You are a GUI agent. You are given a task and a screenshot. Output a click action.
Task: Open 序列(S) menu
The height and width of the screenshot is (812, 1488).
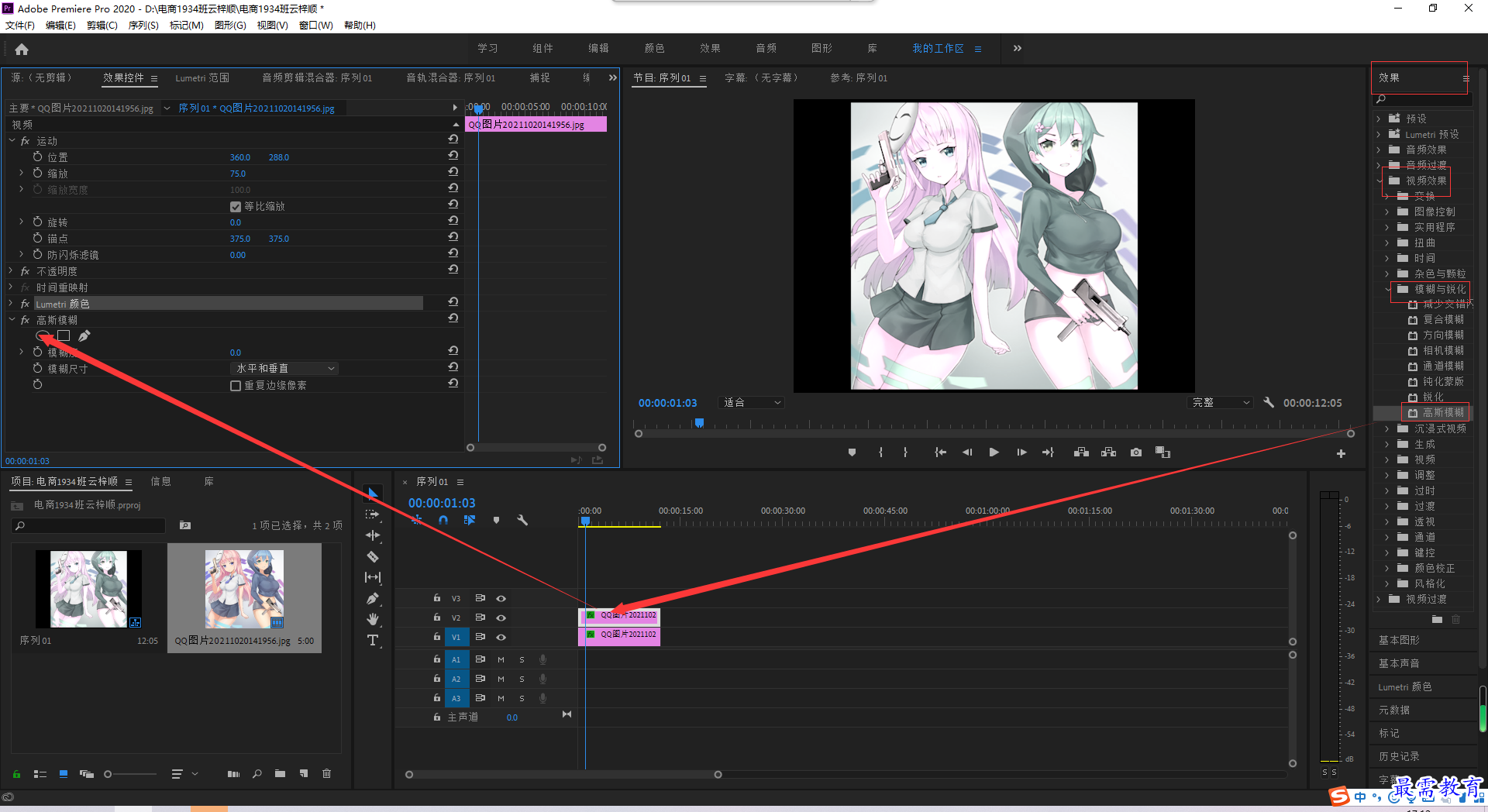143,26
